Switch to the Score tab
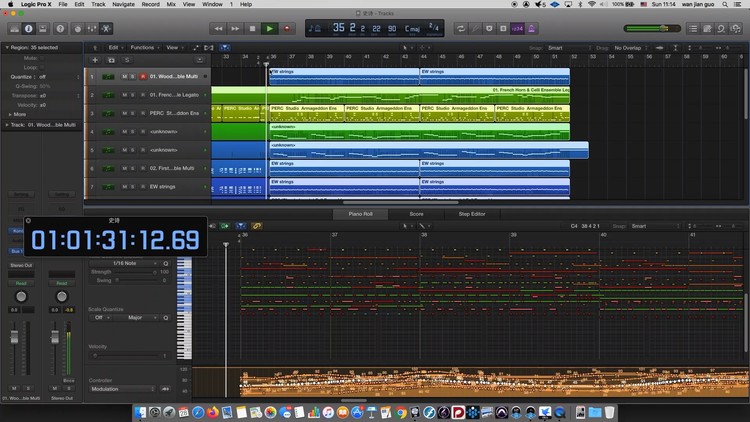The width and height of the screenshot is (750, 422). coord(416,214)
